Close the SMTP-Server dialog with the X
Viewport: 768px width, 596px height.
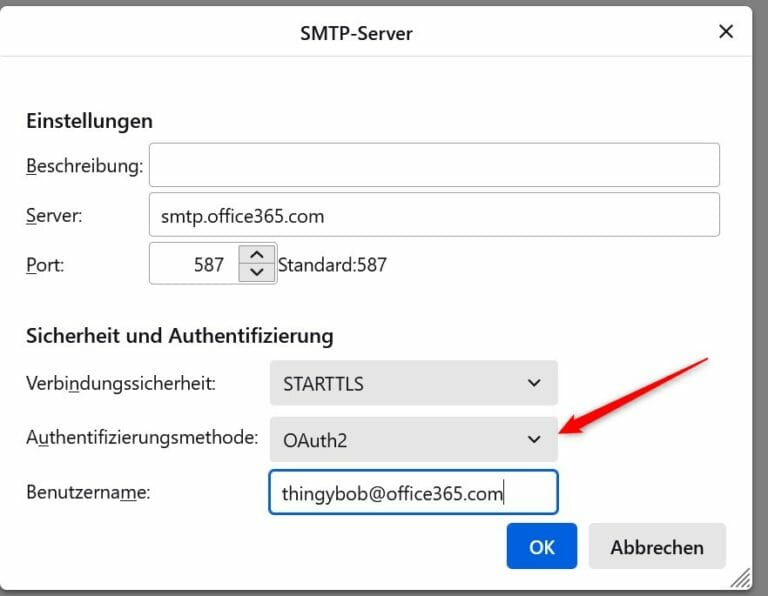[x=726, y=32]
